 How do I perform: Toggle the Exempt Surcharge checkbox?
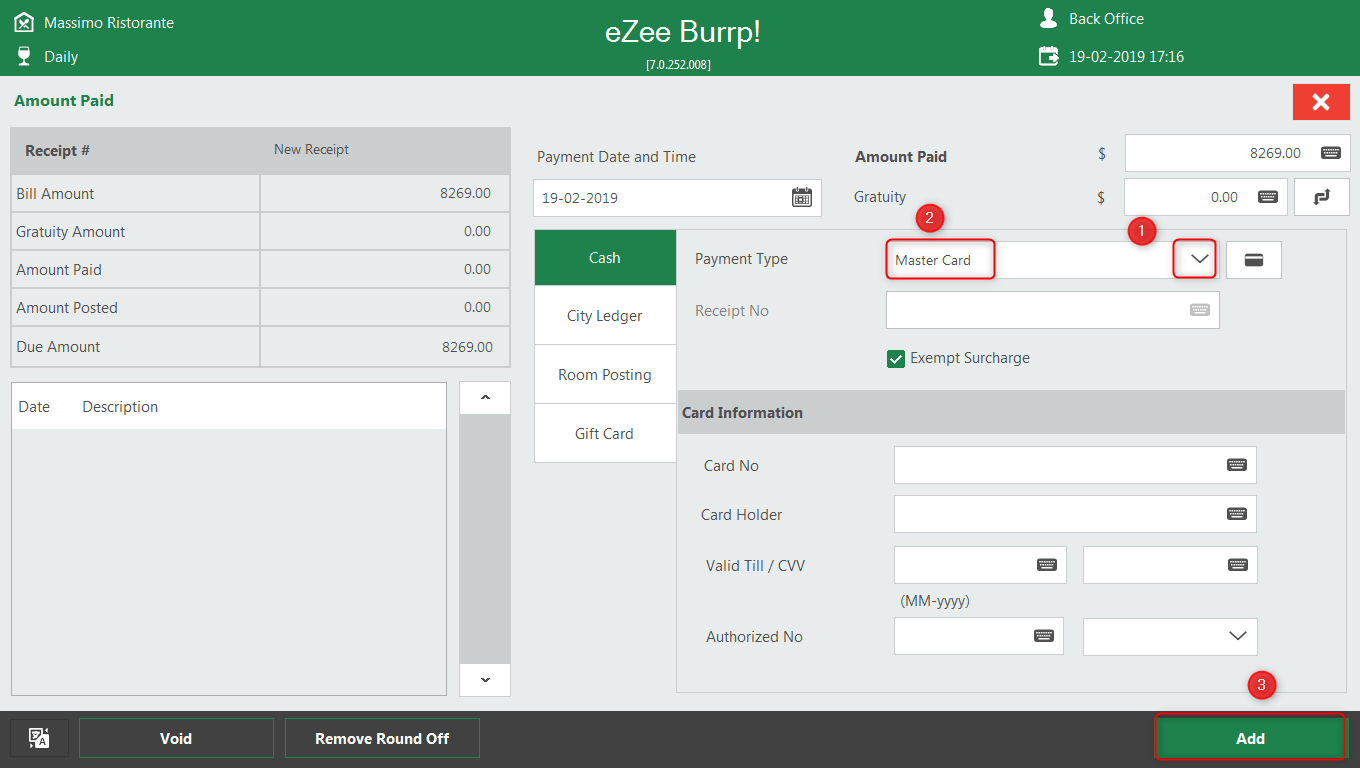(x=896, y=358)
